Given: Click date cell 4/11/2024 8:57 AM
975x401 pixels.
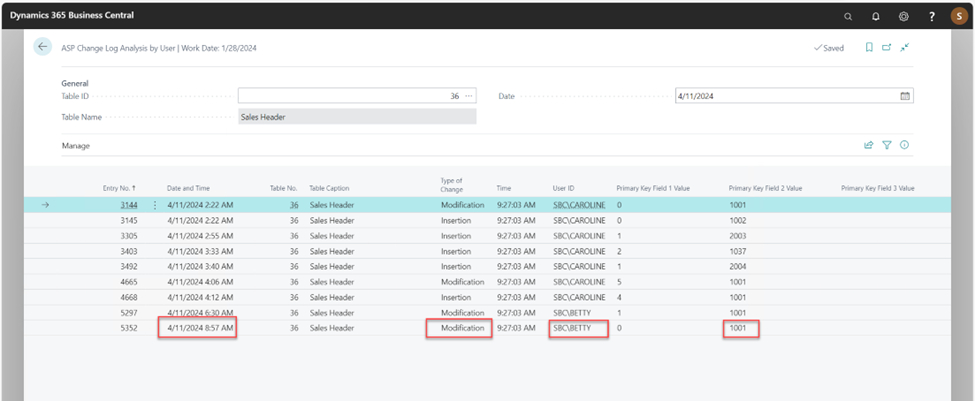Looking at the screenshot, I should click(200, 328).
